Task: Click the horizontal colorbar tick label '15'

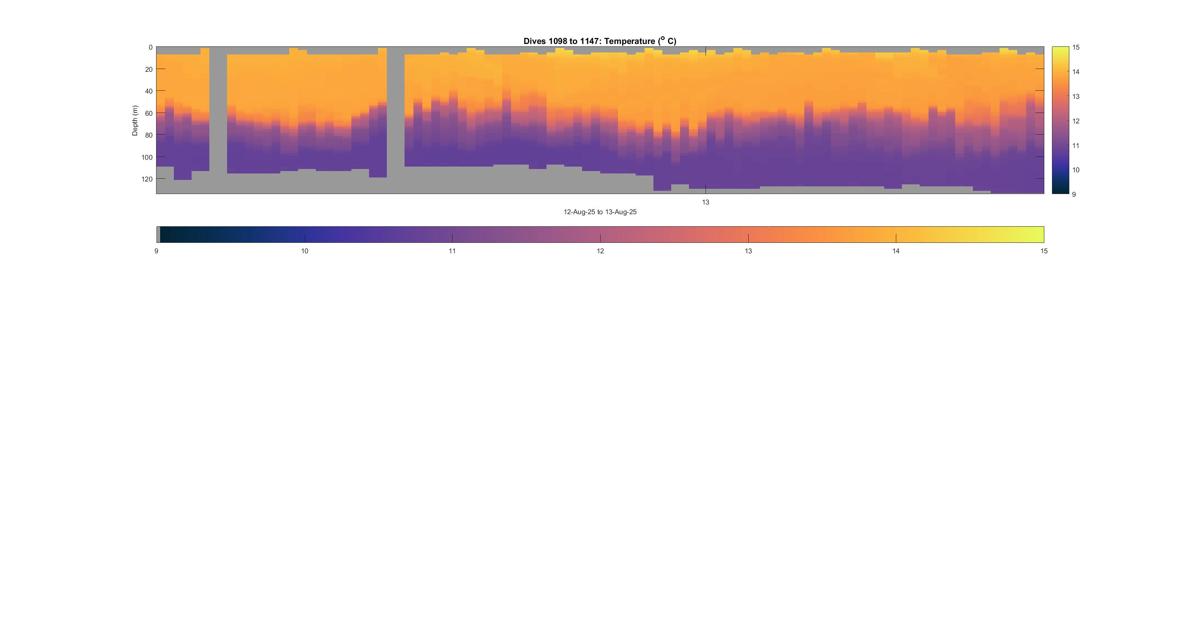Action: (x=1044, y=252)
